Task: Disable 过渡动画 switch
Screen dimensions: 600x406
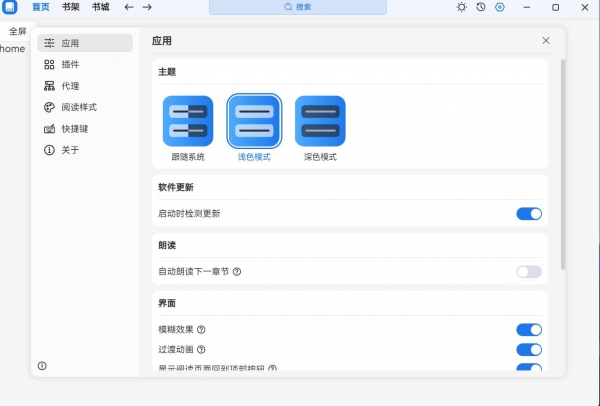Action: [529, 349]
